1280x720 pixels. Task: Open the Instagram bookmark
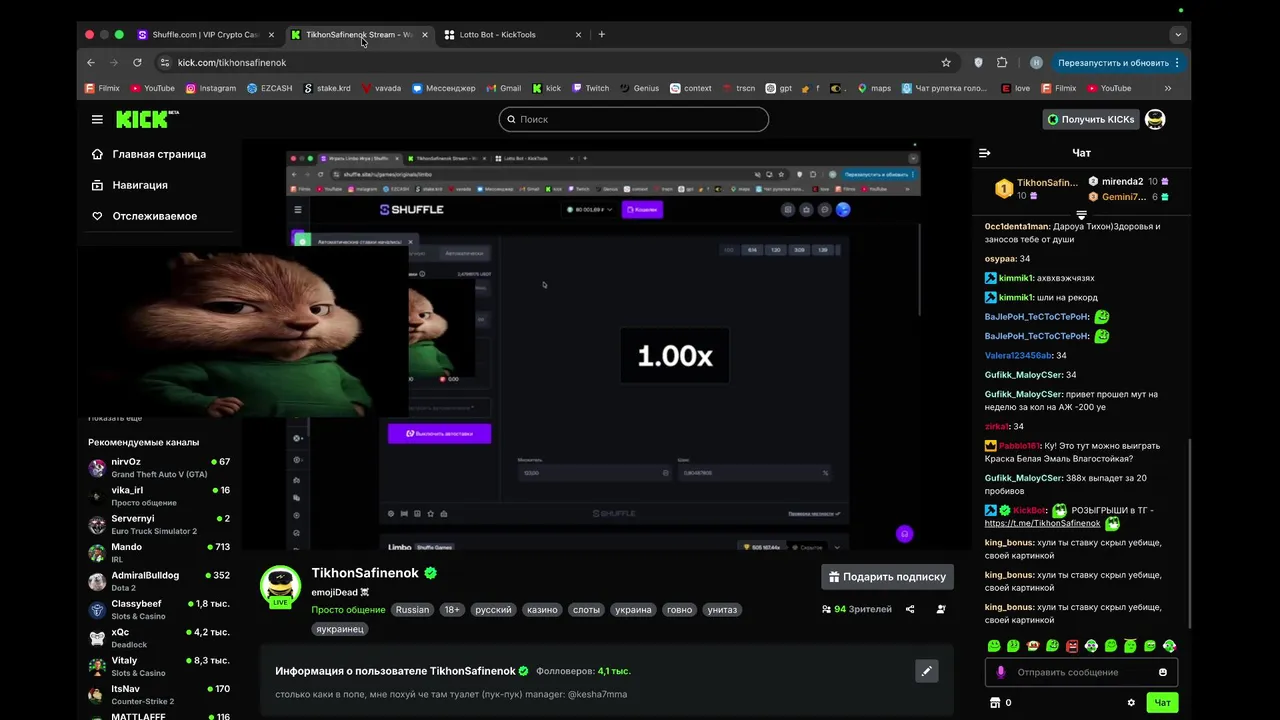coord(211,88)
